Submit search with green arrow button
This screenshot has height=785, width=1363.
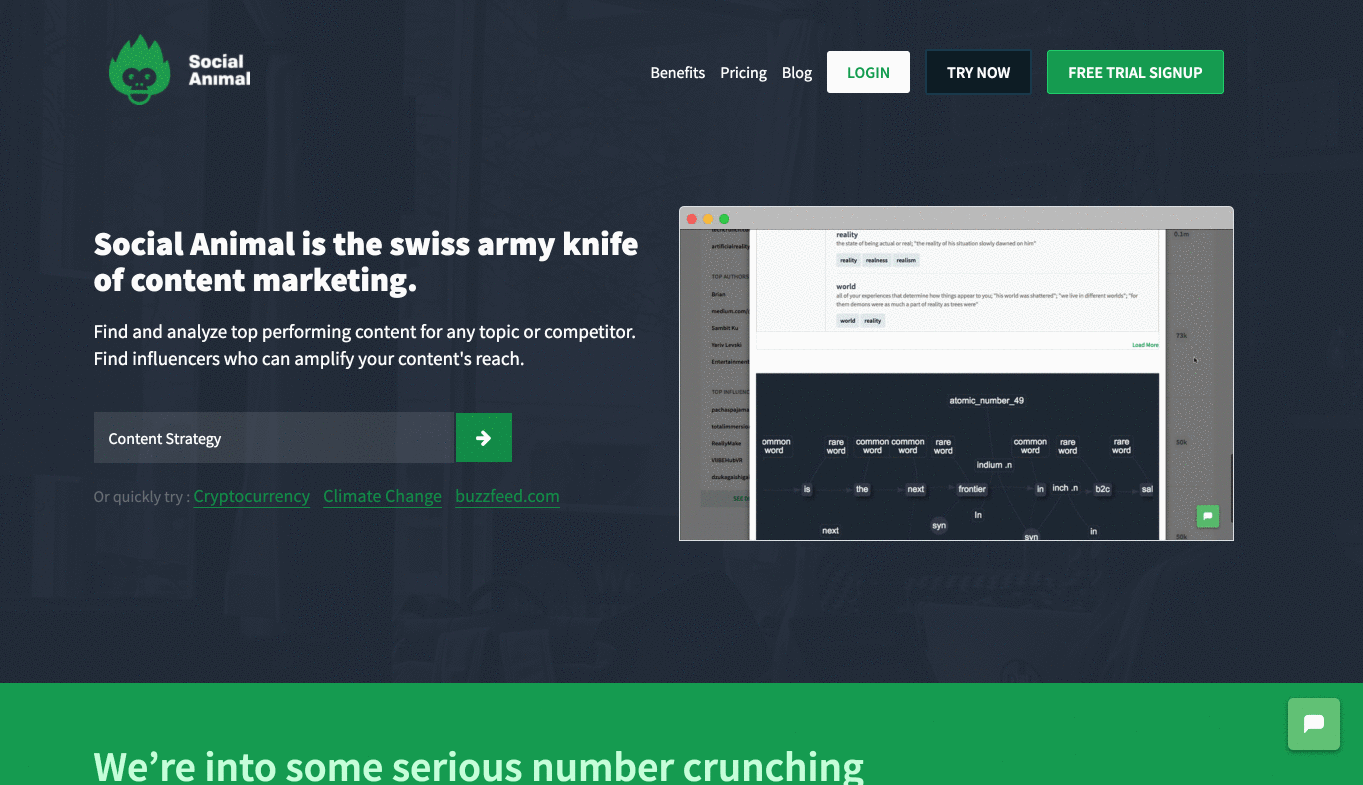[x=484, y=438]
